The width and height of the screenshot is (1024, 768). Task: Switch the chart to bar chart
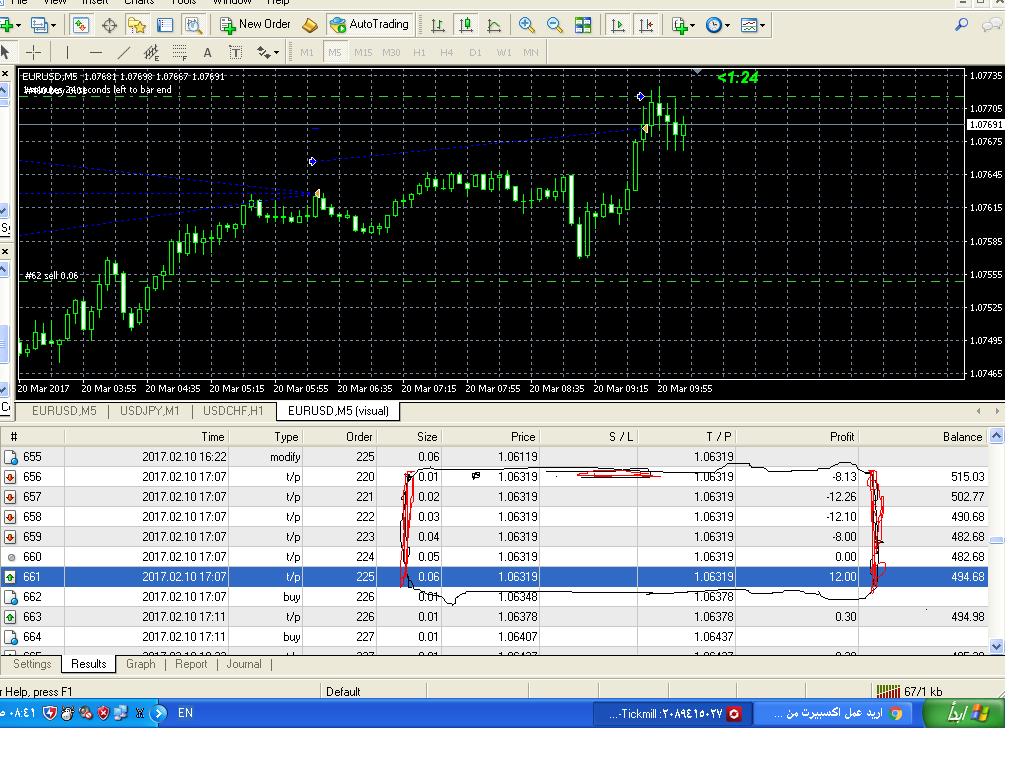[438, 25]
